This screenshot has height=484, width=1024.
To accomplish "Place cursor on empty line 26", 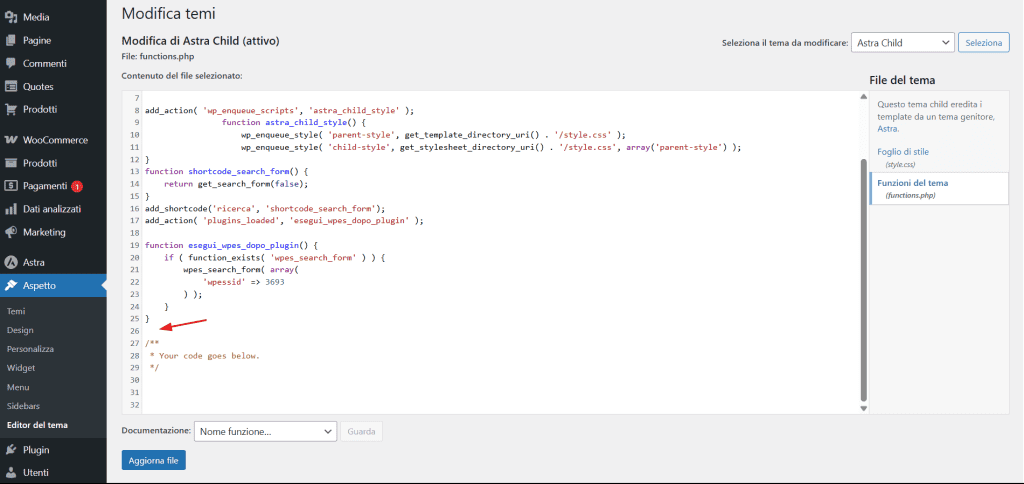I will [x=500, y=331].
